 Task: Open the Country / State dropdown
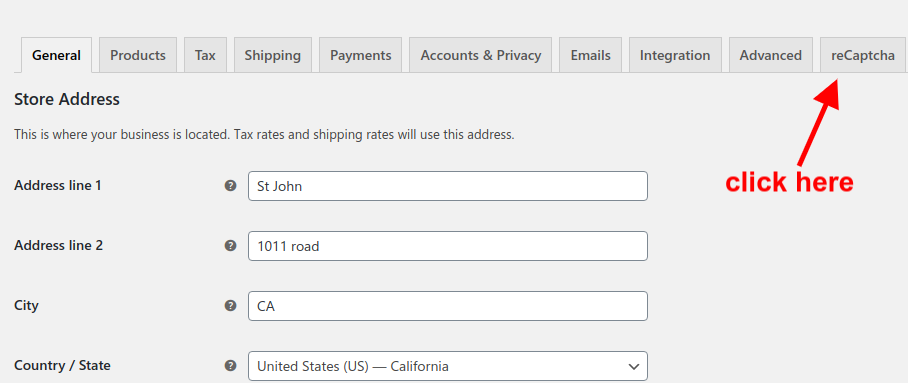coord(448,366)
